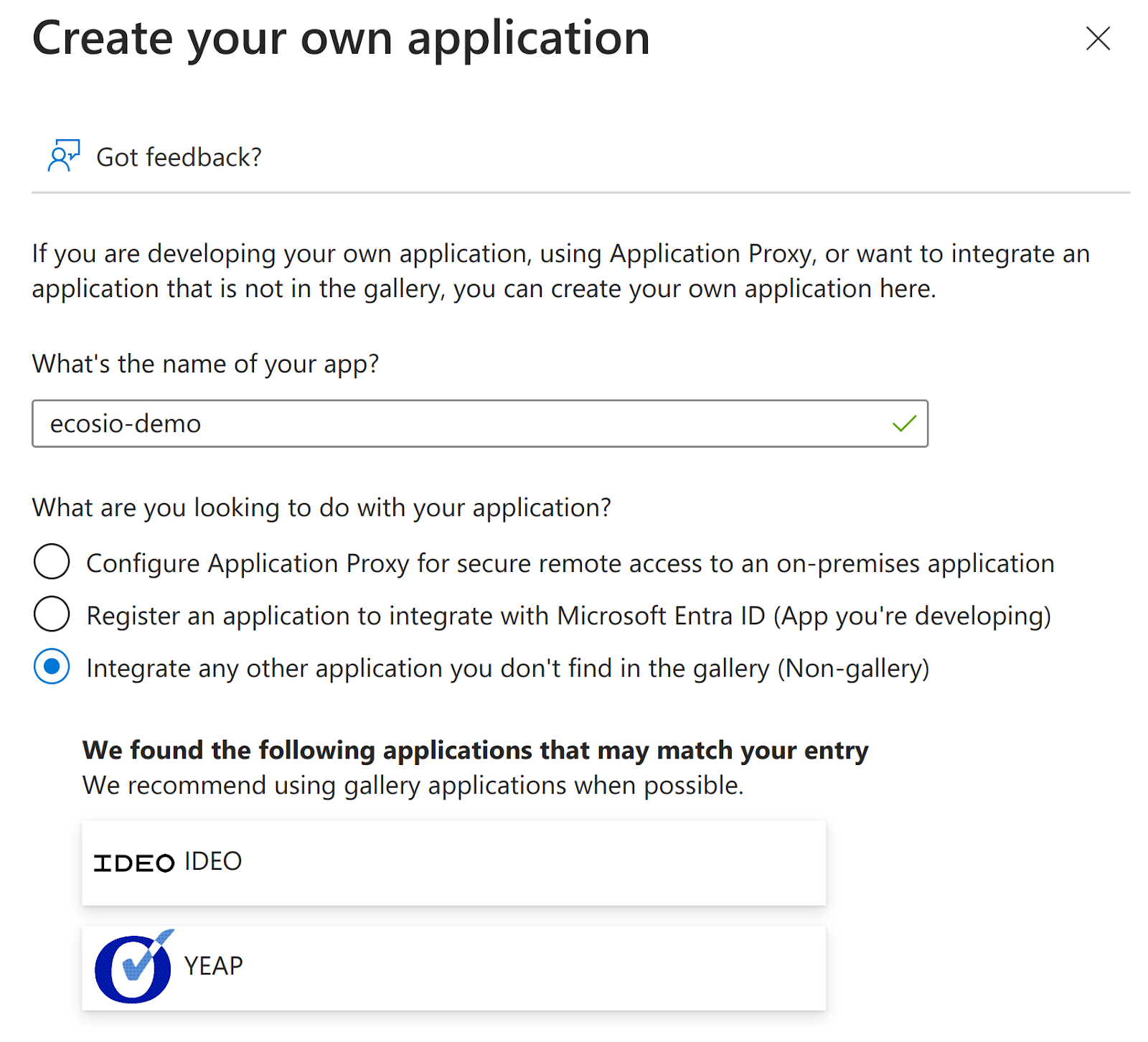Click the green validation checkmark icon
This screenshot has width=1148, height=1042.
[904, 423]
